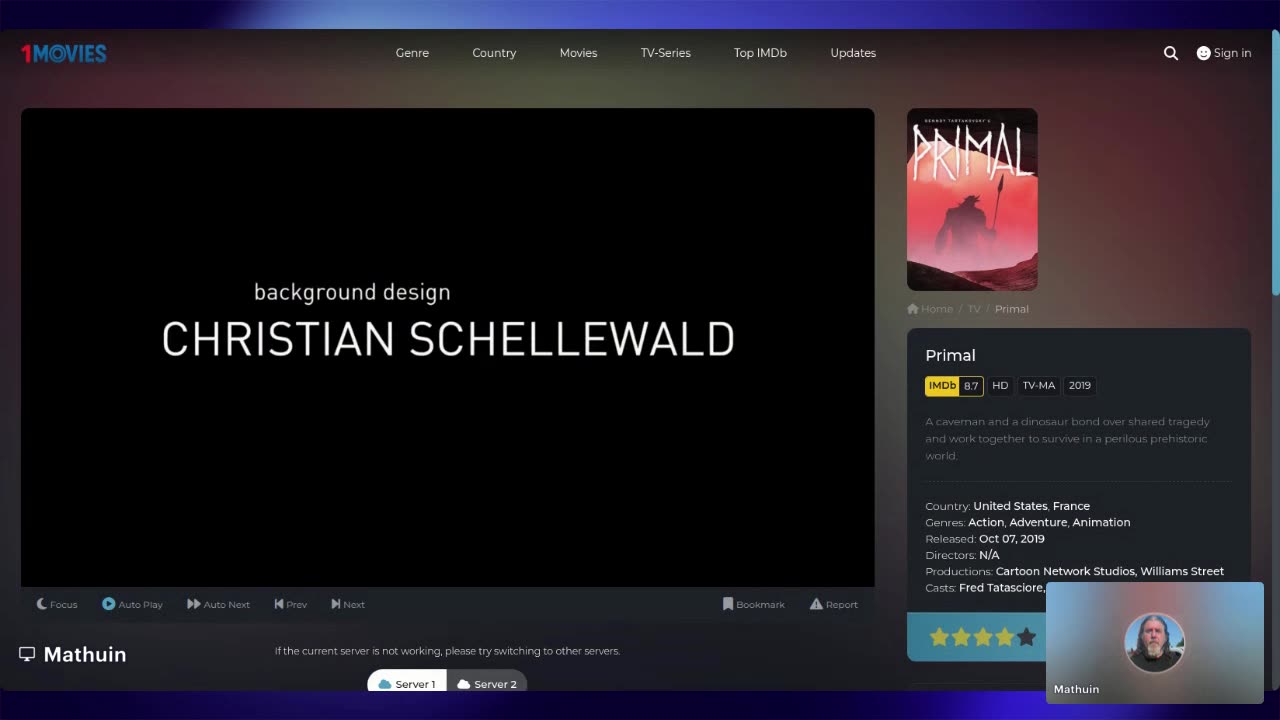
Task: Open the Cartoon Network Studios production link
Action: tap(1065, 571)
